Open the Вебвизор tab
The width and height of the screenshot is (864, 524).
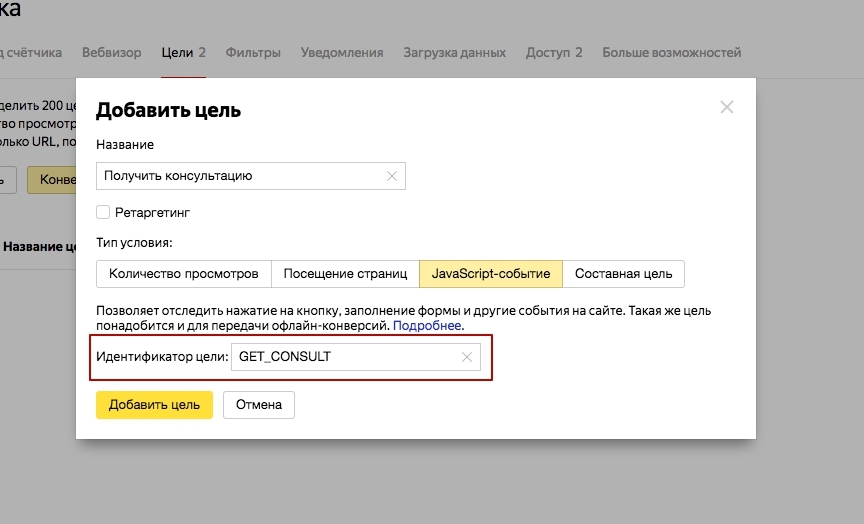pyautogui.click(x=111, y=52)
